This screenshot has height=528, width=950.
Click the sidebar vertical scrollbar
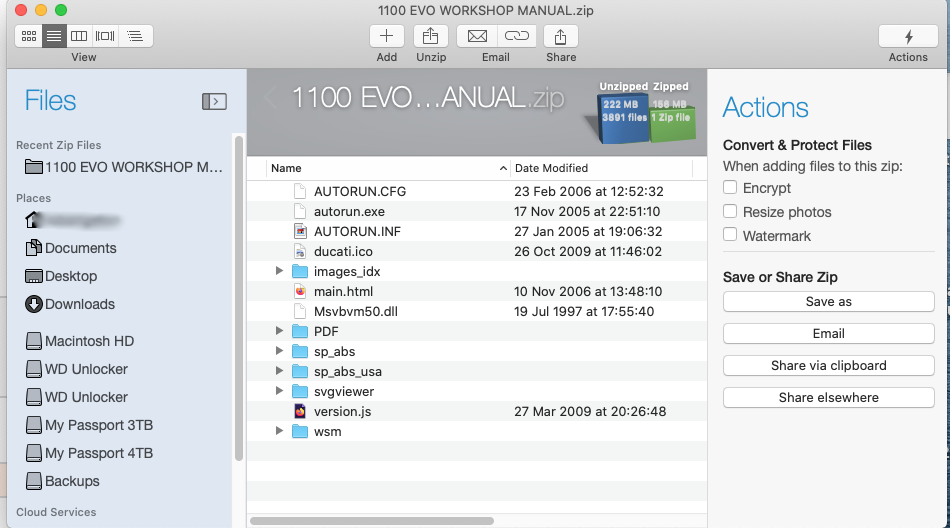pos(239,298)
